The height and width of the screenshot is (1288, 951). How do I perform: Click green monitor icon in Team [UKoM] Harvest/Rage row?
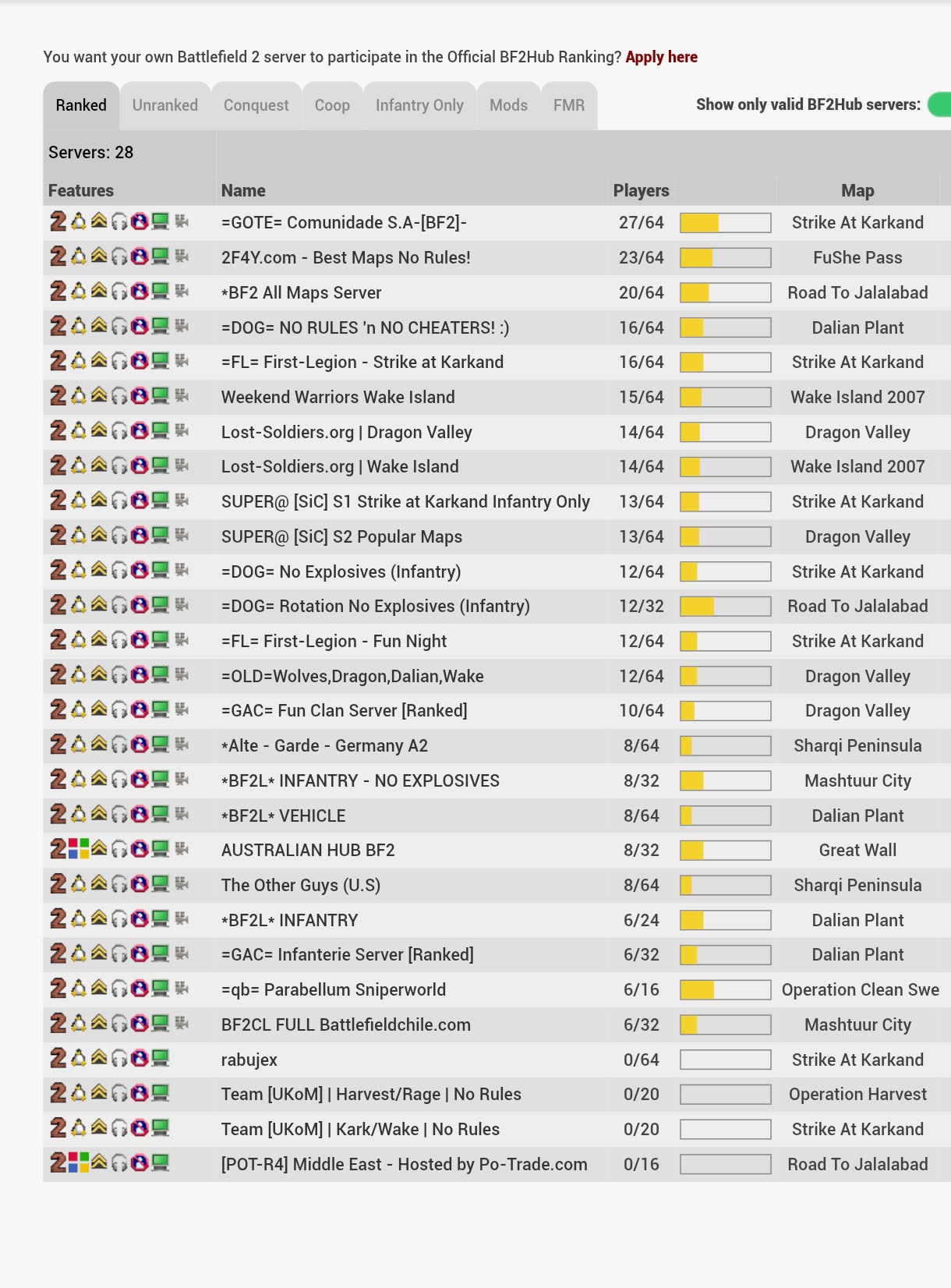tap(160, 1093)
